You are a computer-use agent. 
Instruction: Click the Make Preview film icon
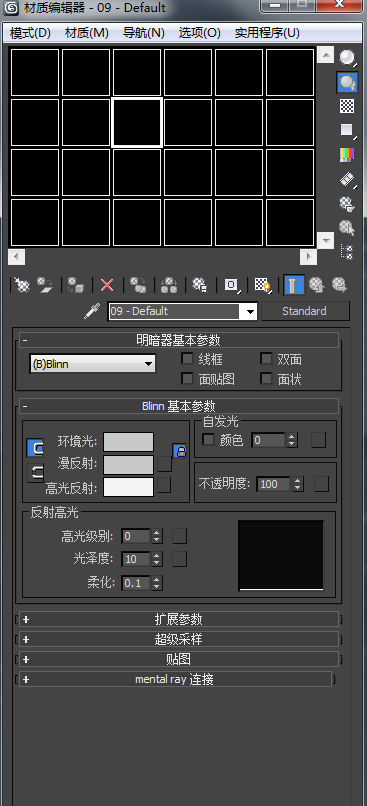click(x=347, y=179)
